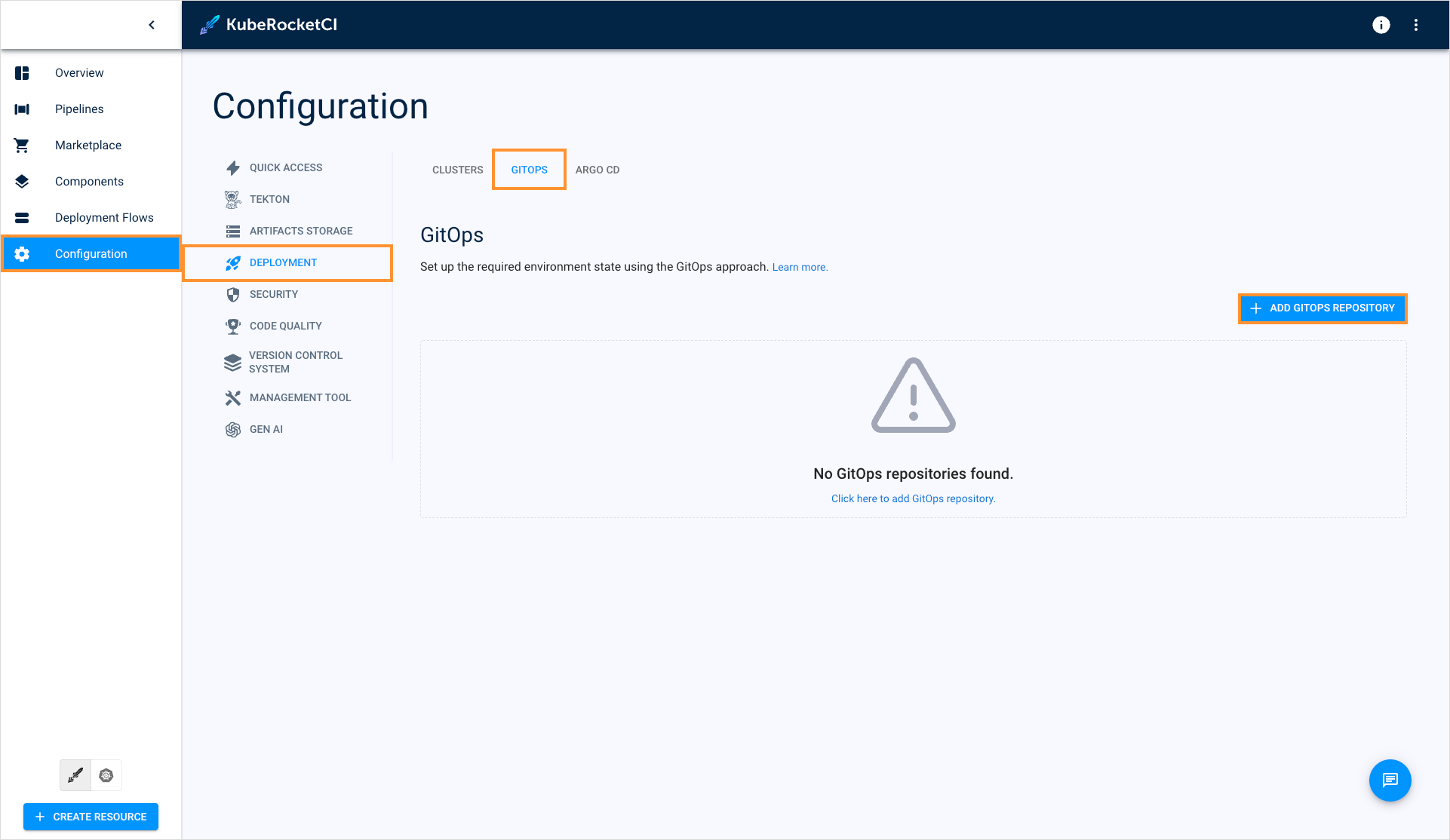Select the MANAGEMENT TOOL menu item
1450x840 pixels.
tap(300, 397)
